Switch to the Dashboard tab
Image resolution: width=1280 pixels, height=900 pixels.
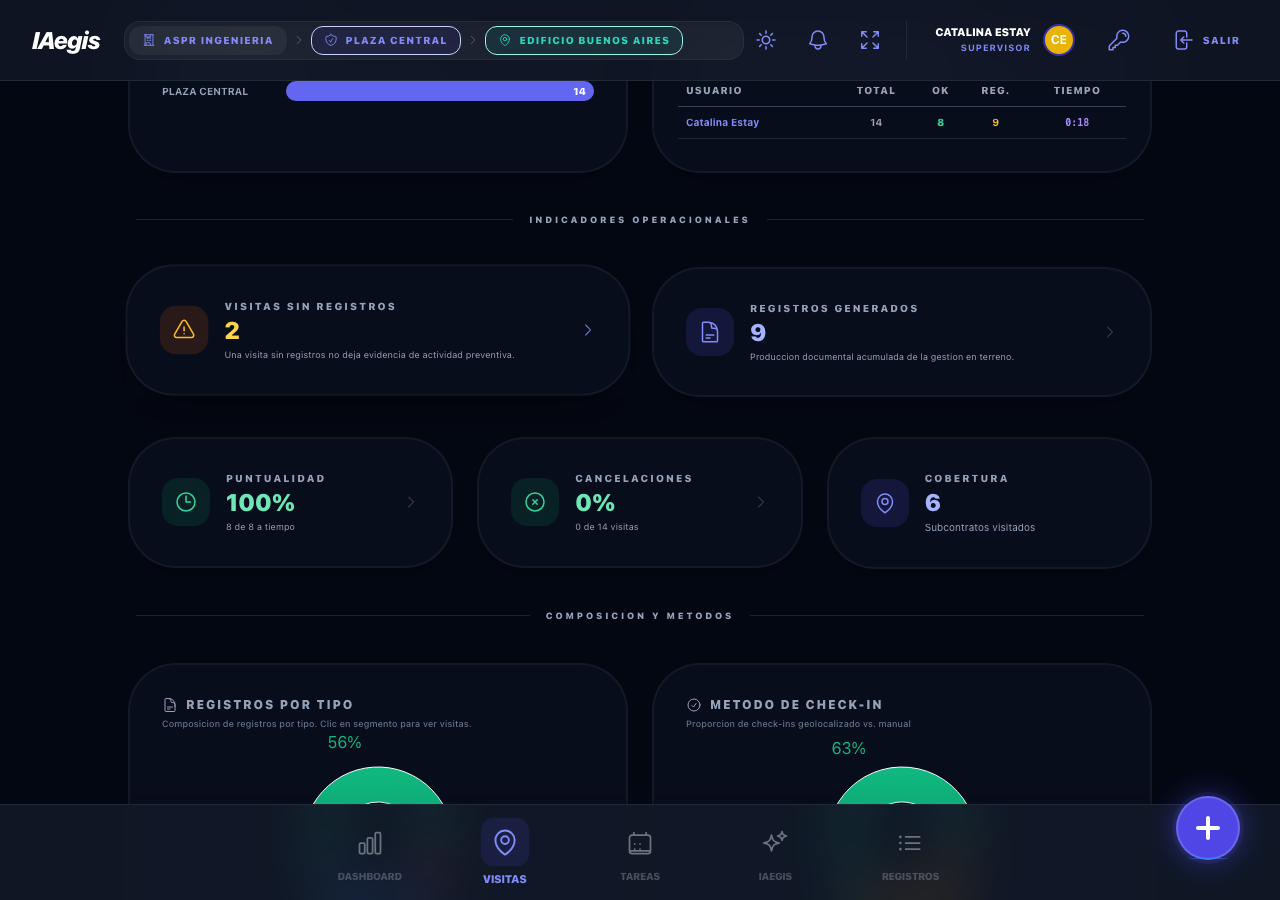pos(369,843)
